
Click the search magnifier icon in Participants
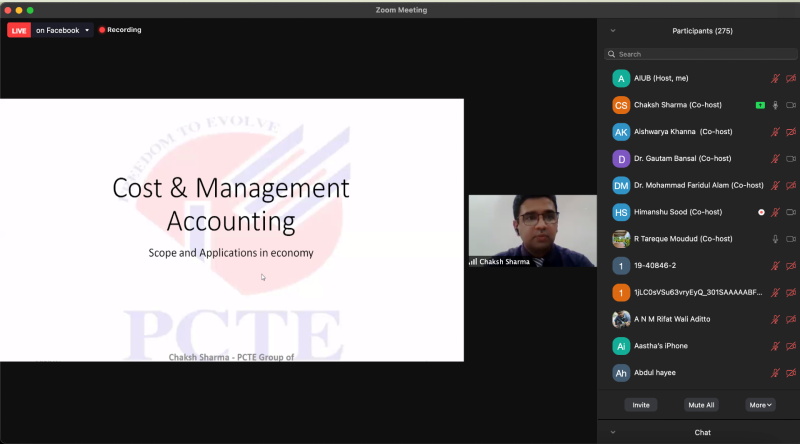pos(612,54)
